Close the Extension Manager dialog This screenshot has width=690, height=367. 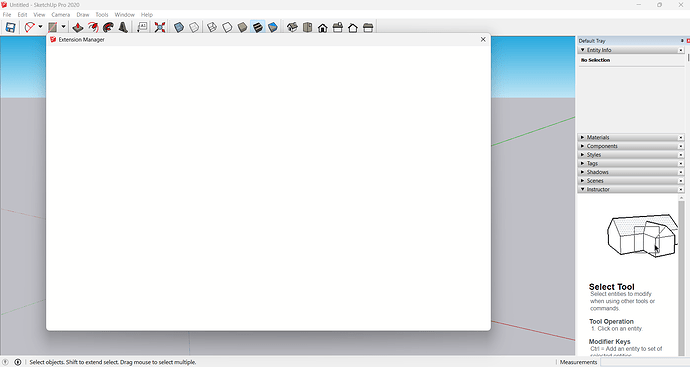[483, 39]
